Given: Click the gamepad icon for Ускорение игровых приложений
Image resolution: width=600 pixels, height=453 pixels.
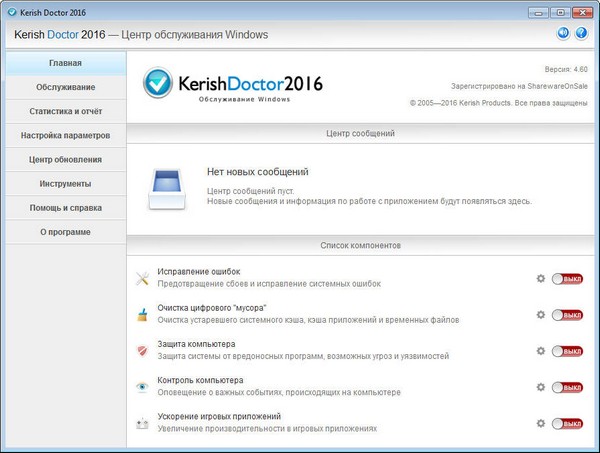Looking at the screenshot, I should click(142, 423).
